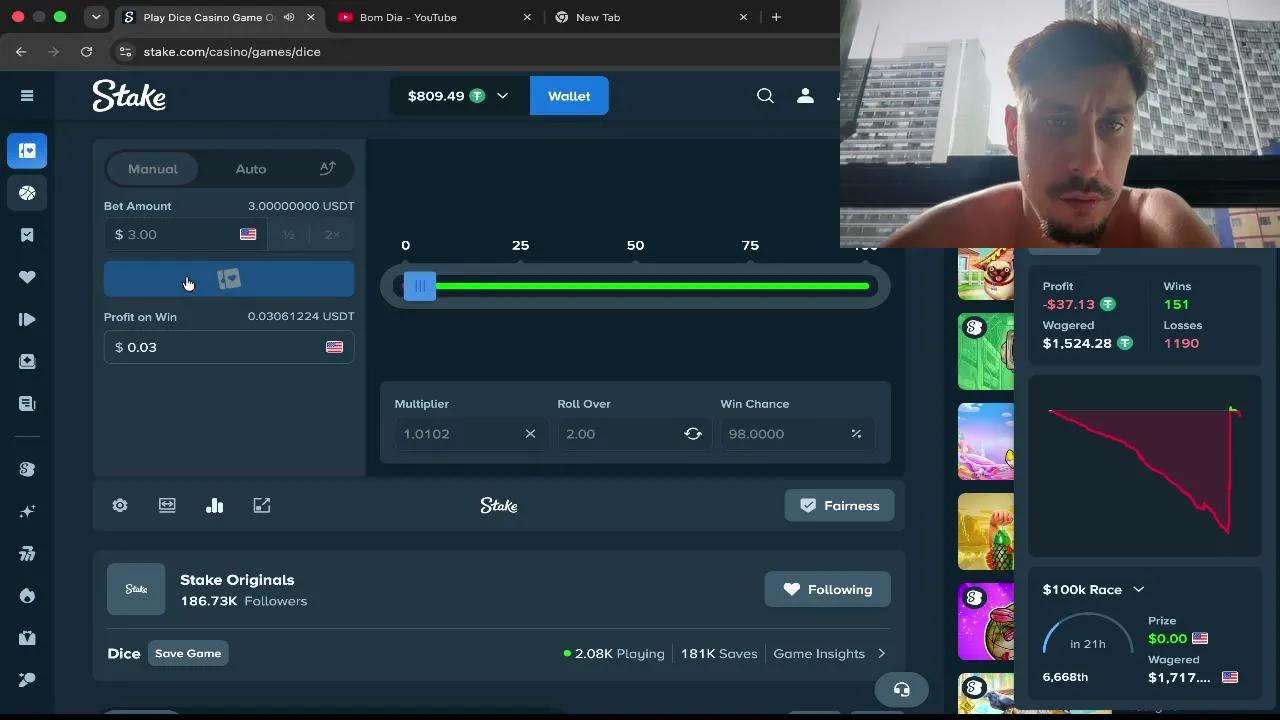The height and width of the screenshot is (720, 1280).
Task: Click the green dice roll track
Action: click(652, 287)
